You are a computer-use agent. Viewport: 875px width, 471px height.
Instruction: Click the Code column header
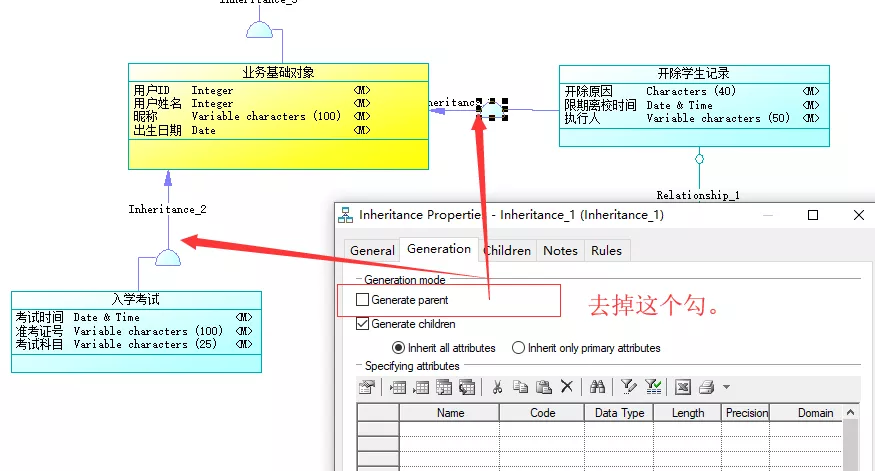click(x=542, y=412)
